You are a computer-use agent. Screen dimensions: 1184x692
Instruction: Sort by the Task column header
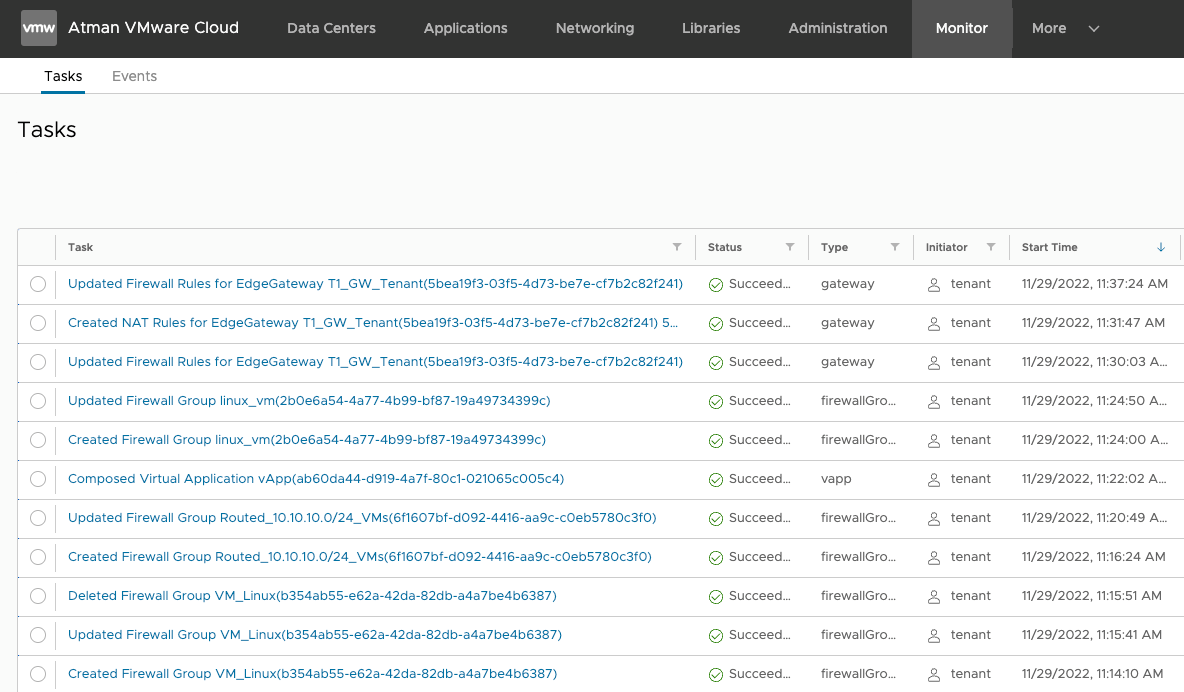click(x=80, y=247)
